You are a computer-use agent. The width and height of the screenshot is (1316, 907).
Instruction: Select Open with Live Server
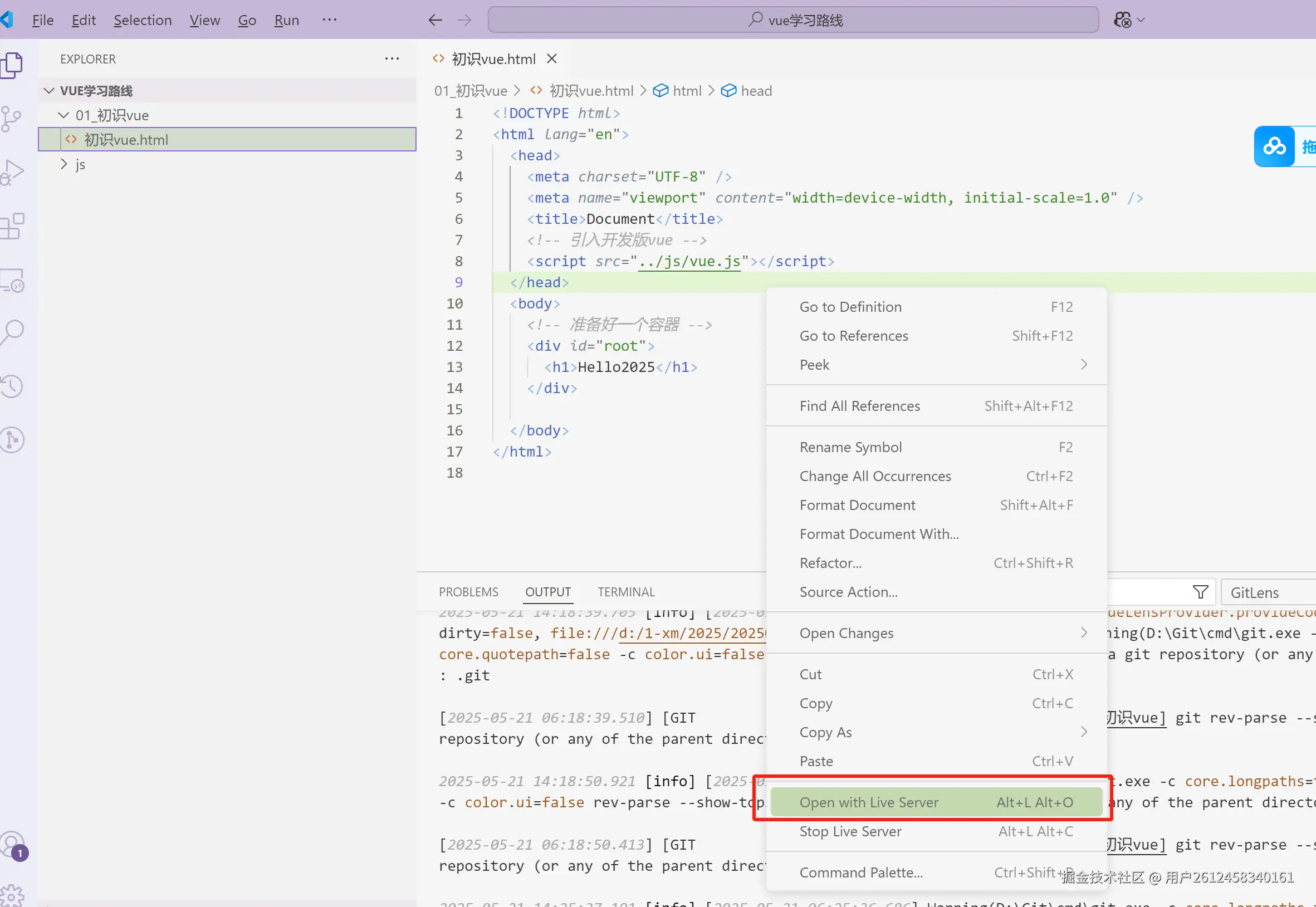[x=936, y=802]
